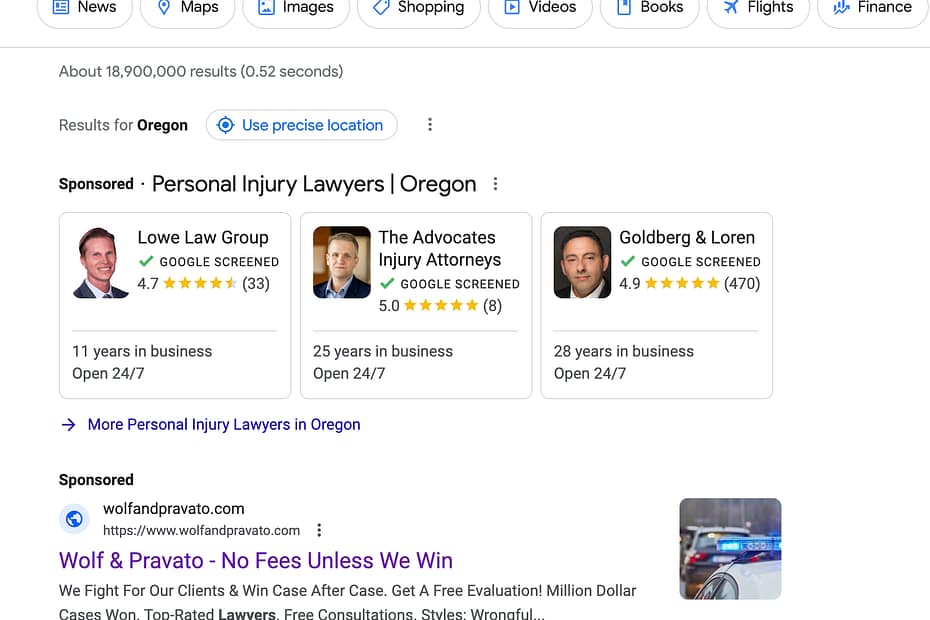Go to the Videos tab
The width and height of the screenshot is (930, 620).
(x=540, y=8)
